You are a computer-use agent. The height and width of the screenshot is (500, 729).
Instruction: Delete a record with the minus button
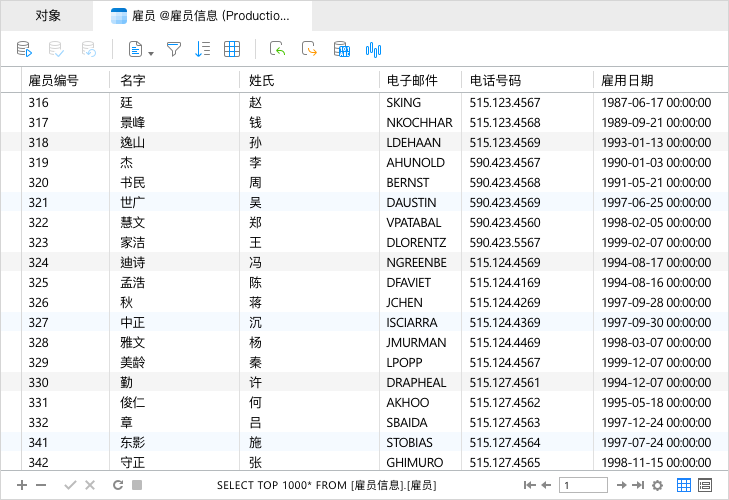tap(41, 485)
